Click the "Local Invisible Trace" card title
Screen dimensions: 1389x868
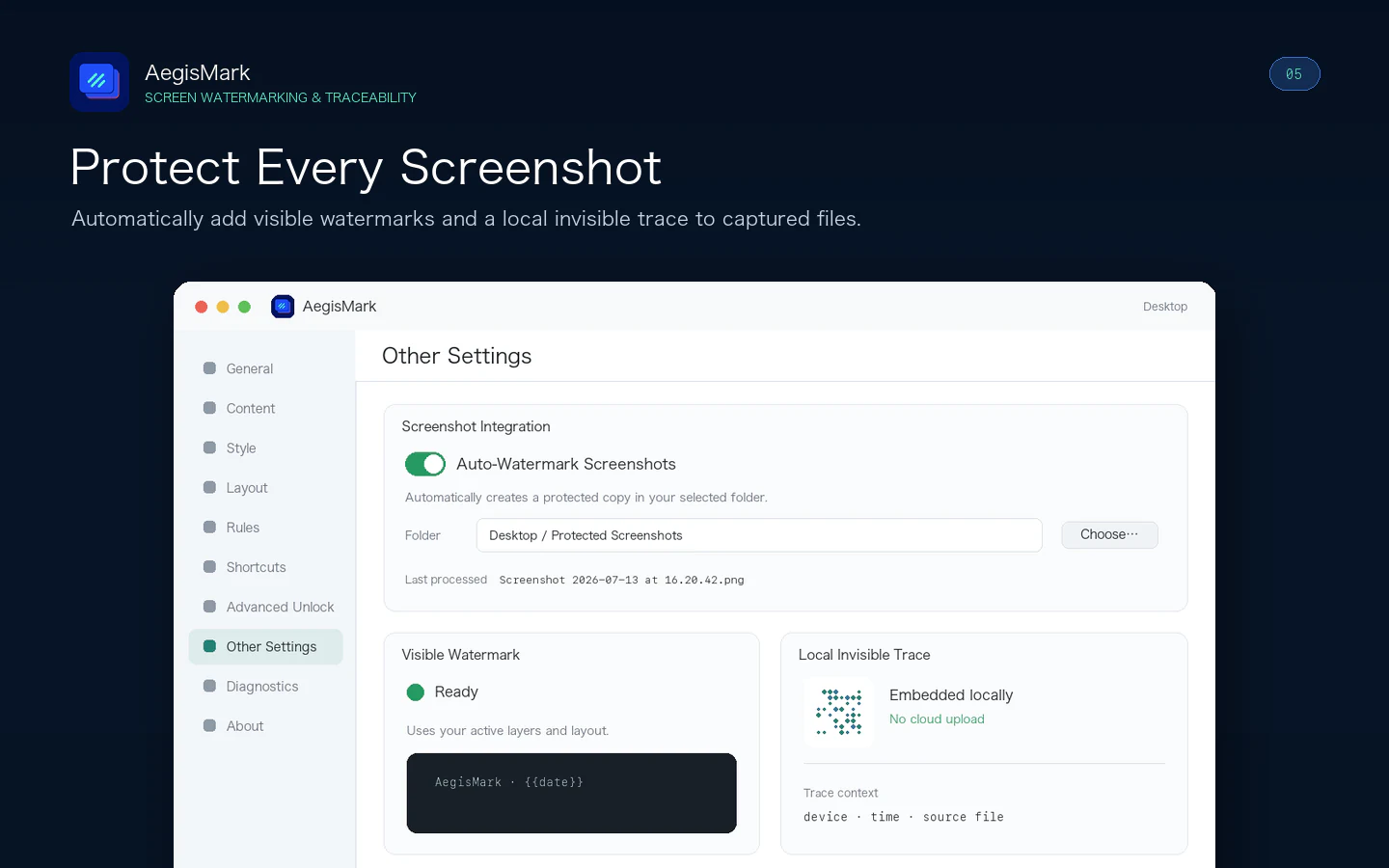pos(864,655)
